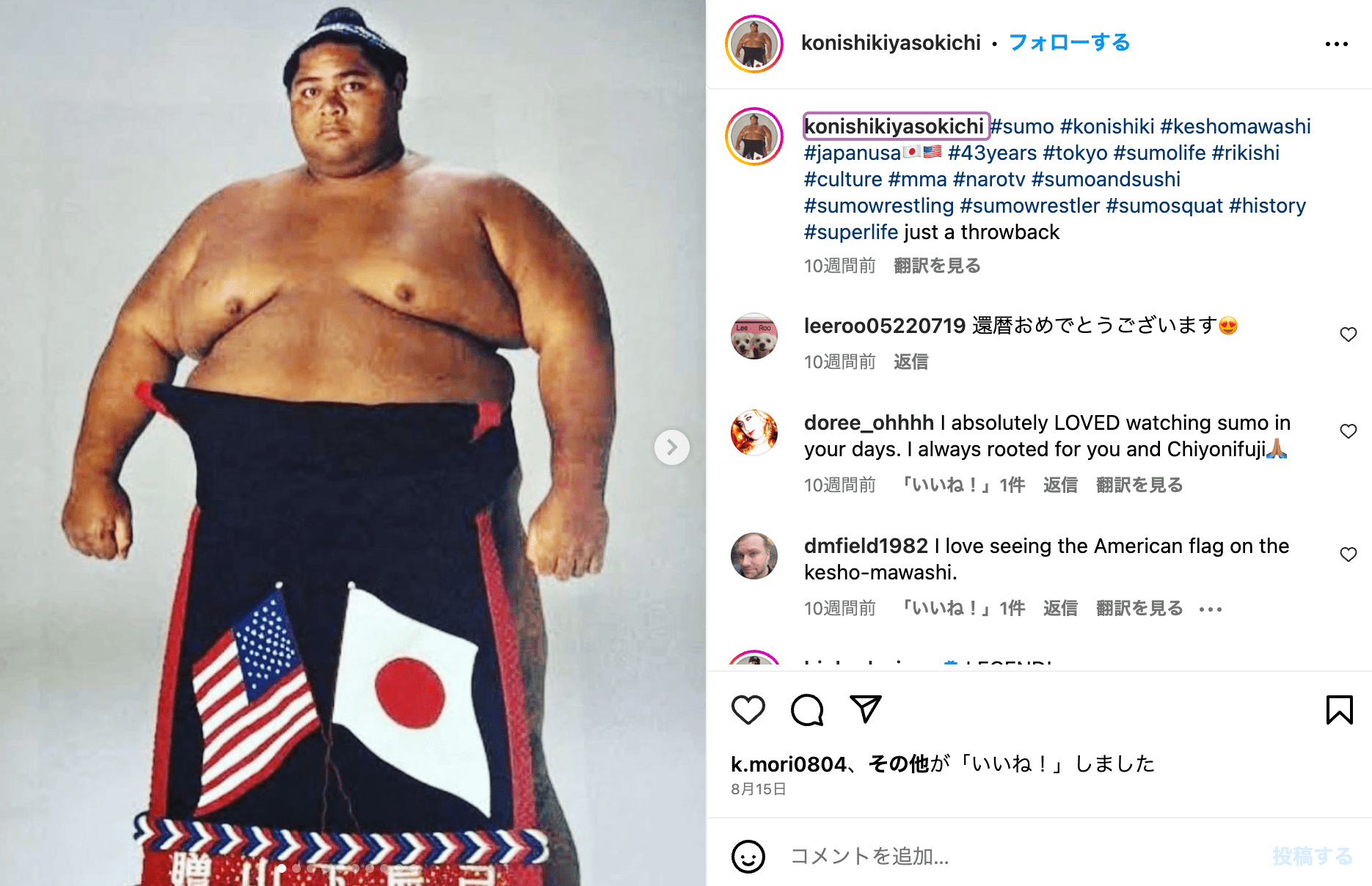Like doree_ohhhh's comment
This screenshot has height=886, width=1372.
click(1349, 431)
